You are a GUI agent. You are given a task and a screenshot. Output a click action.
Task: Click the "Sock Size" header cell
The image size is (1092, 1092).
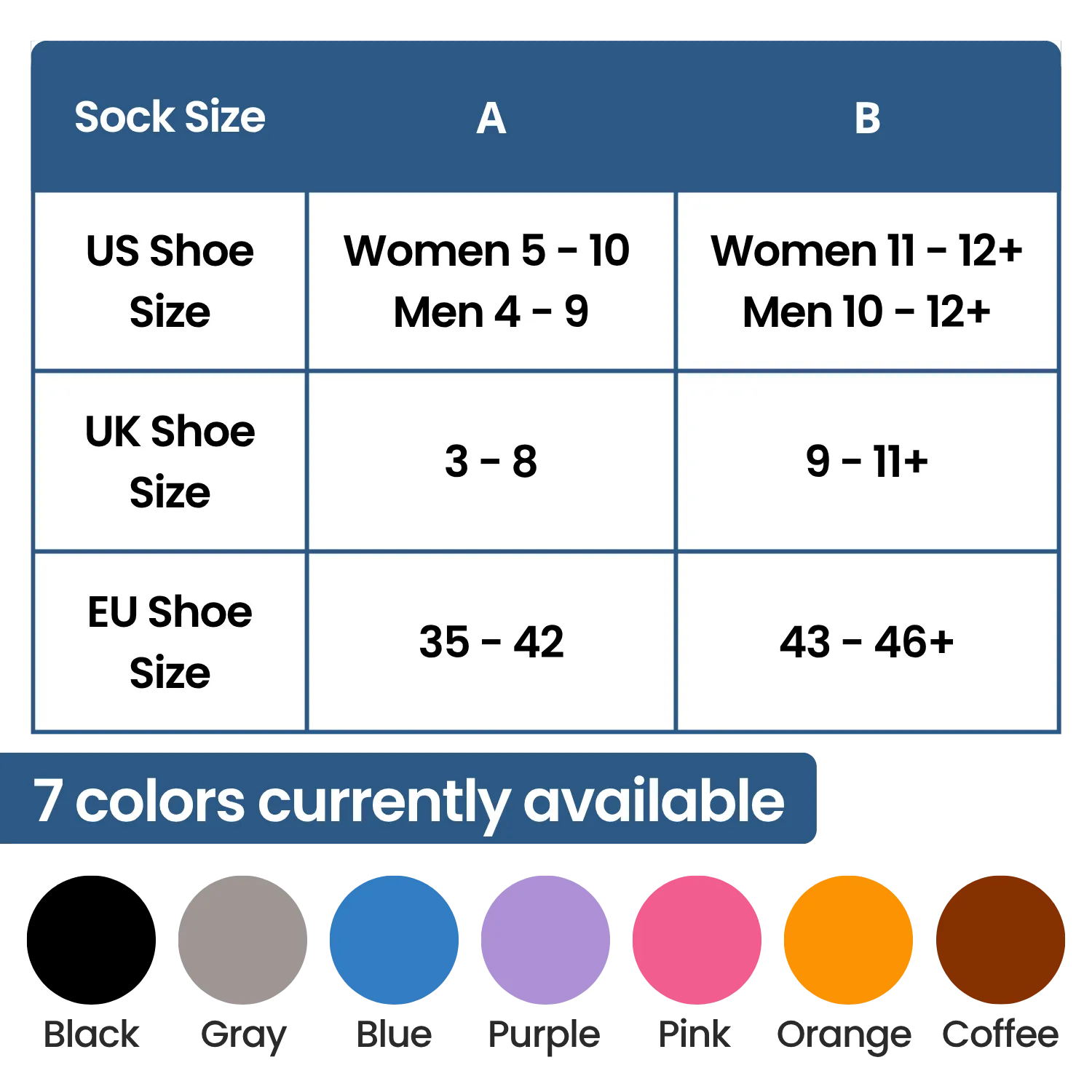click(x=170, y=117)
